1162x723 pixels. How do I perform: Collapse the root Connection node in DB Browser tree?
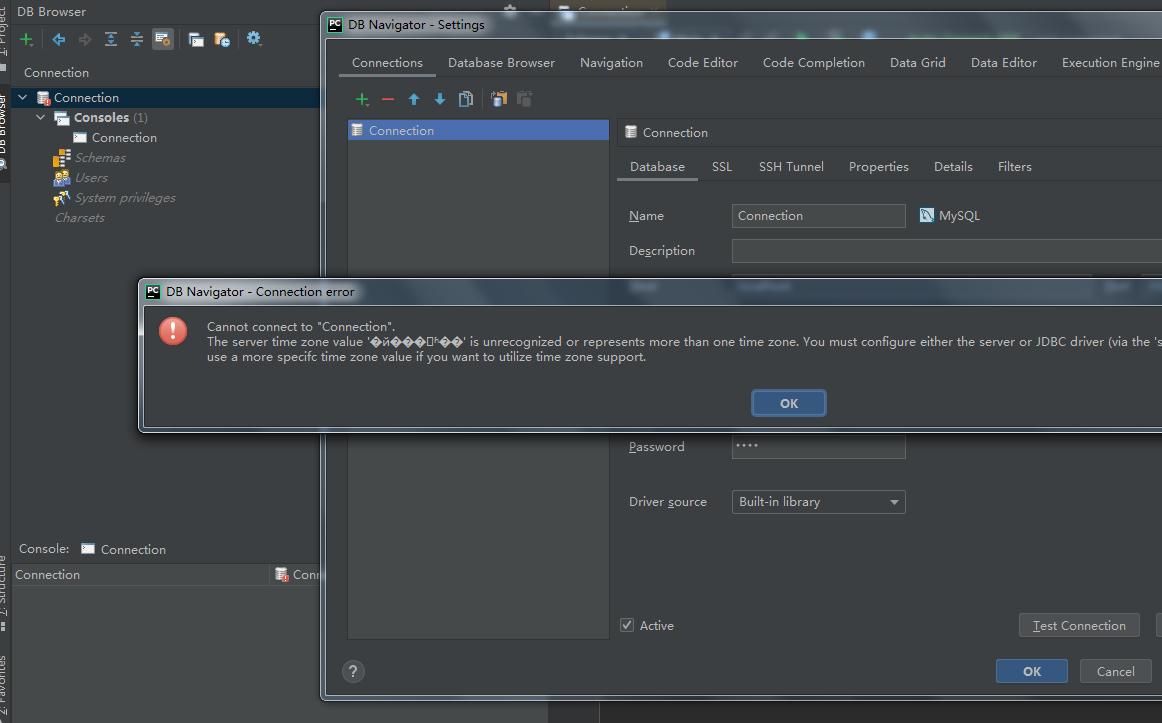coord(23,97)
